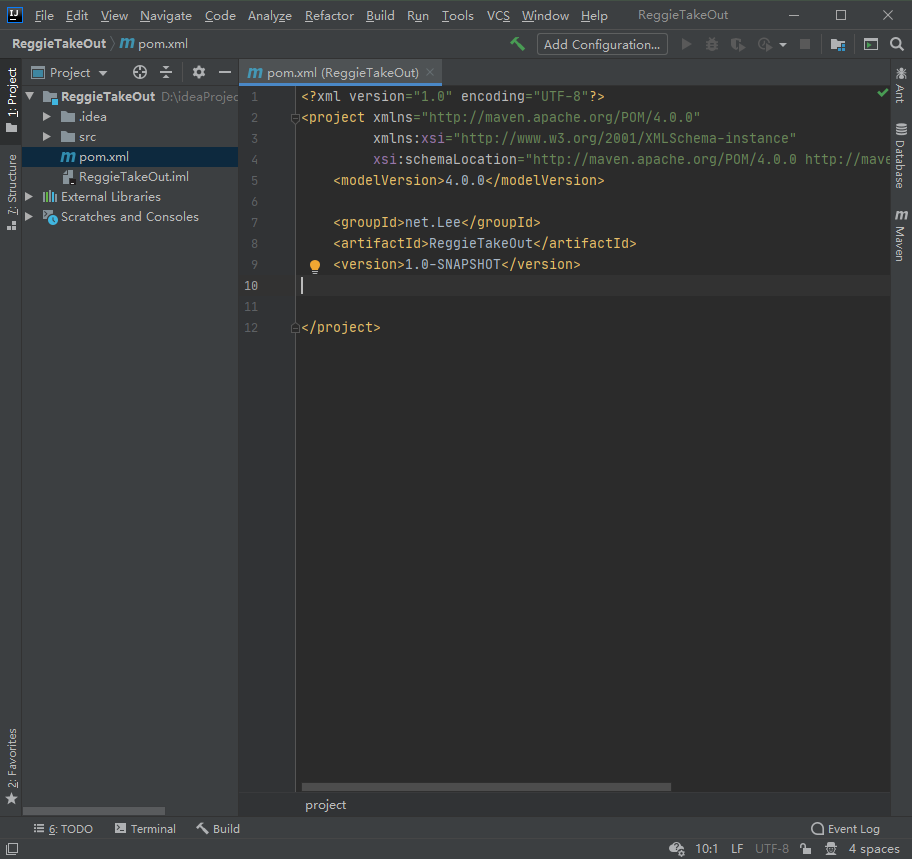Click the green inspection checkmark icon
Image resolution: width=912 pixels, height=859 pixels.
882,92
